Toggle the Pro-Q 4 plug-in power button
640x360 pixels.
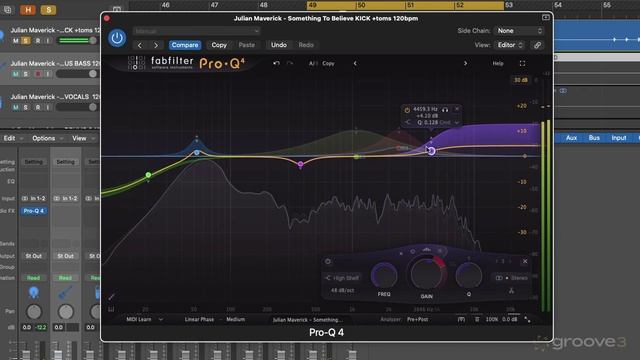[117, 38]
